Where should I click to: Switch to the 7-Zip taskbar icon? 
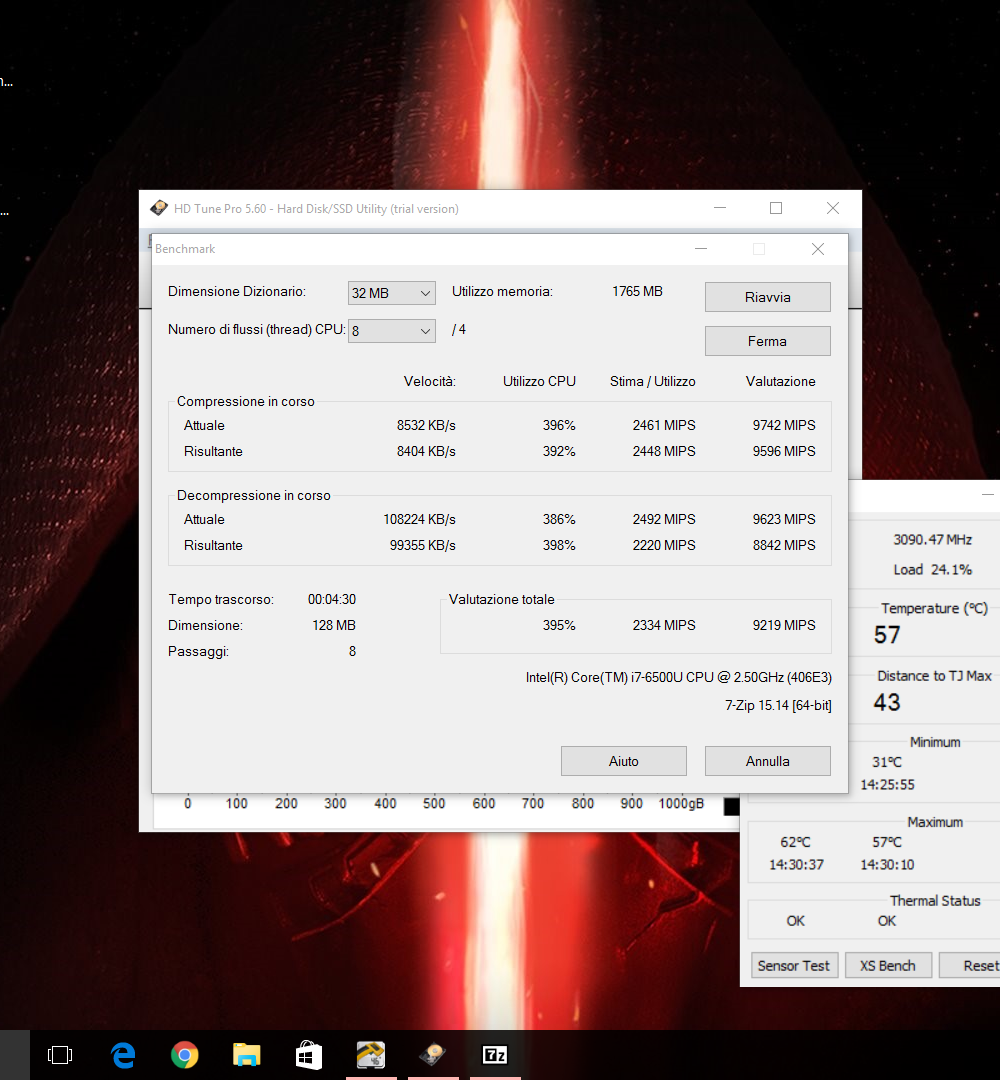point(494,1055)
